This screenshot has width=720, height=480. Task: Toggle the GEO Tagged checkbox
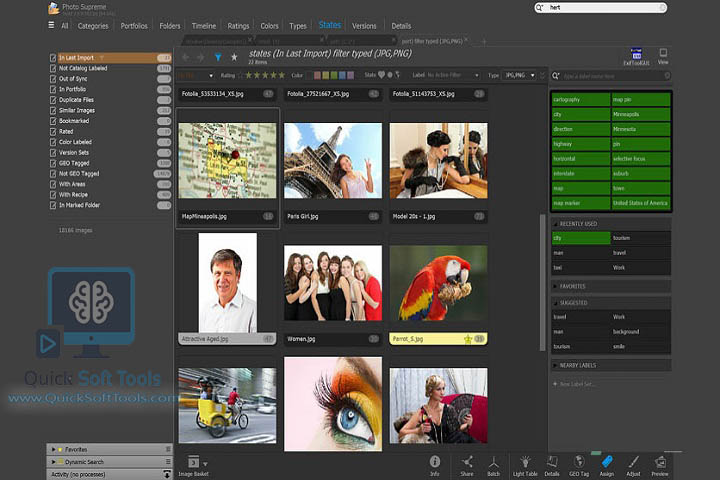53,164
